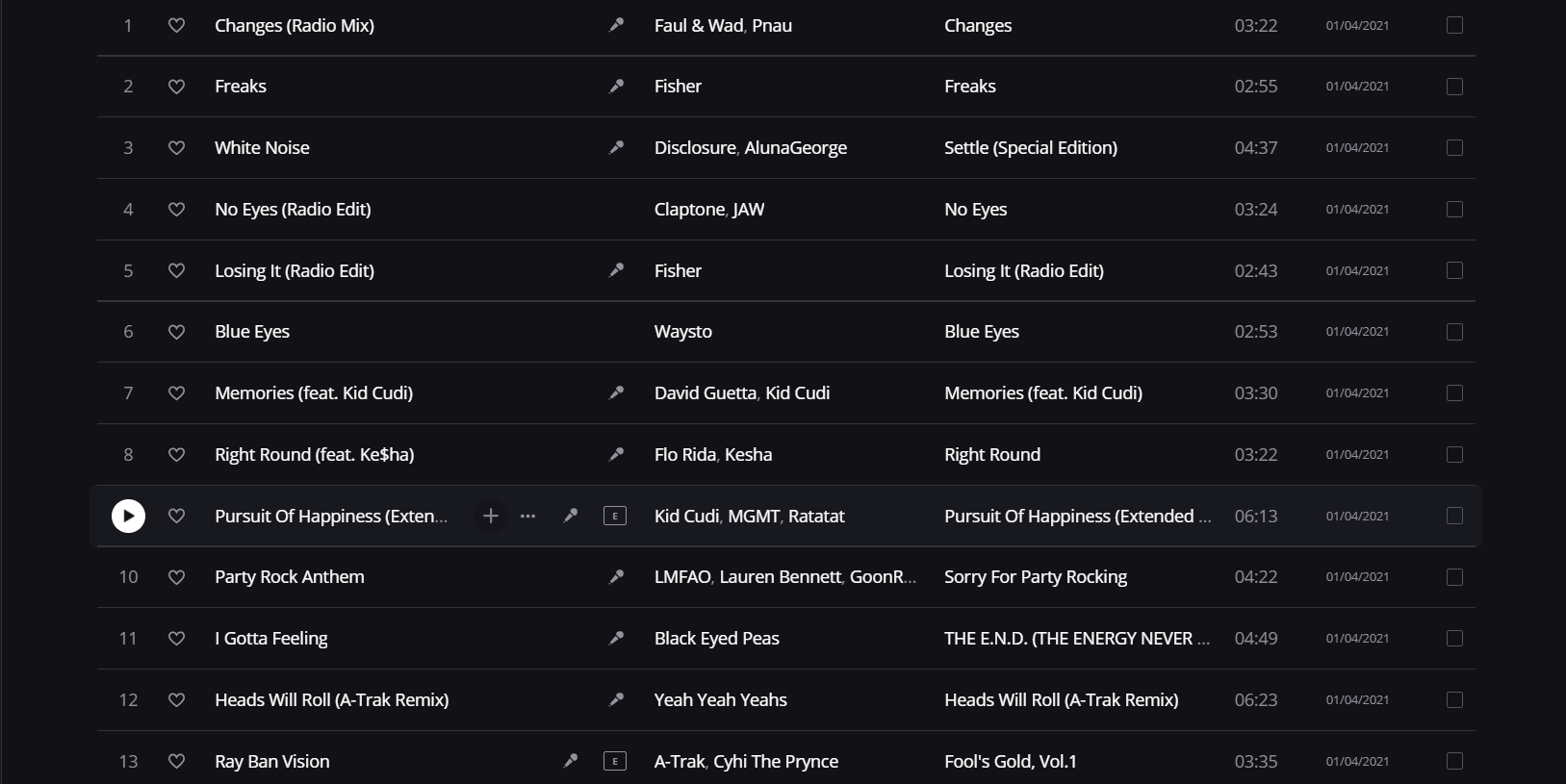Open lyrics microphone for I Gotta Feeling
Image resolution: width=1566 pixels, height=784 pixels.
click(616, 638)
